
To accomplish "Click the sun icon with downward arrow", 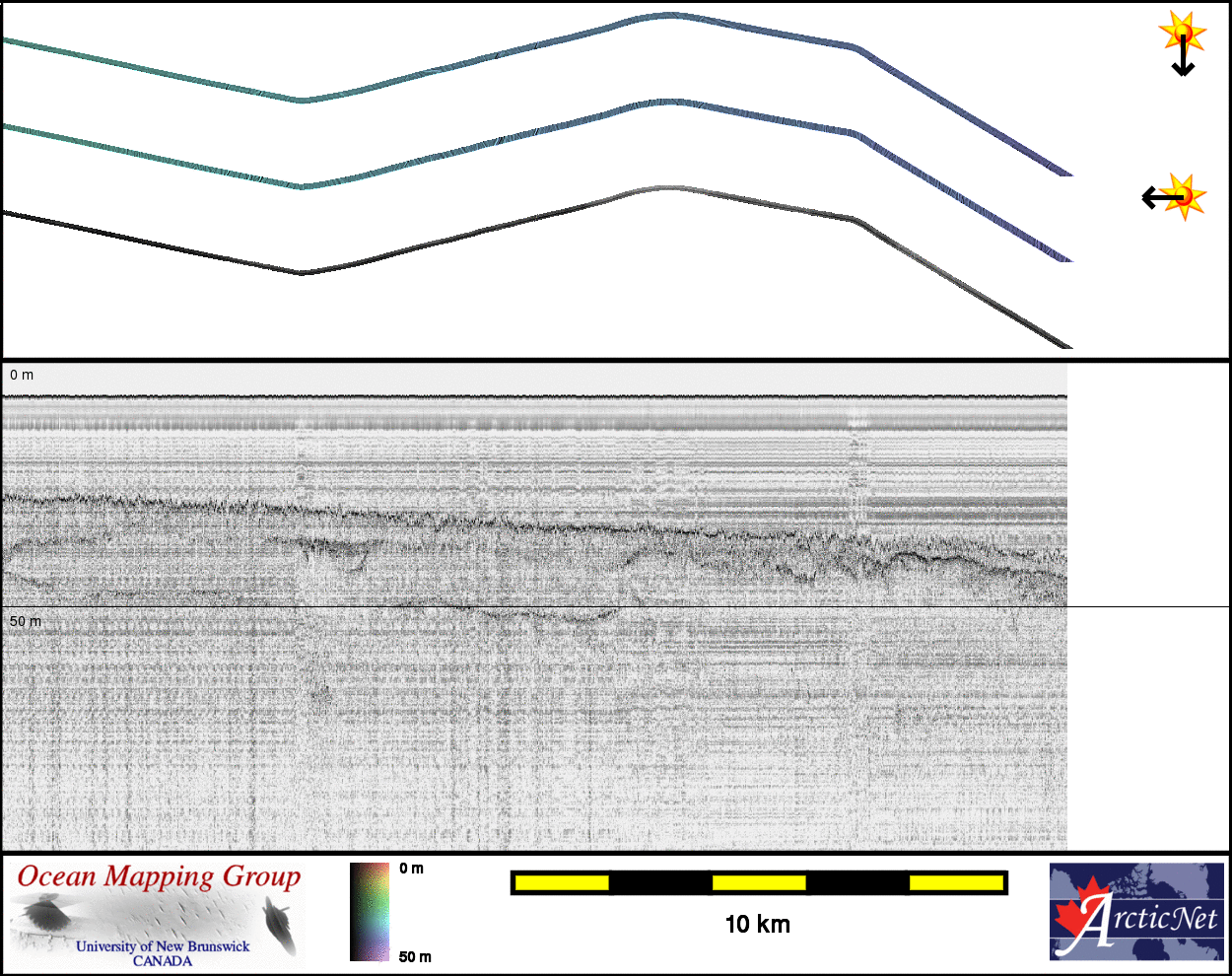I will [1182, 35].
